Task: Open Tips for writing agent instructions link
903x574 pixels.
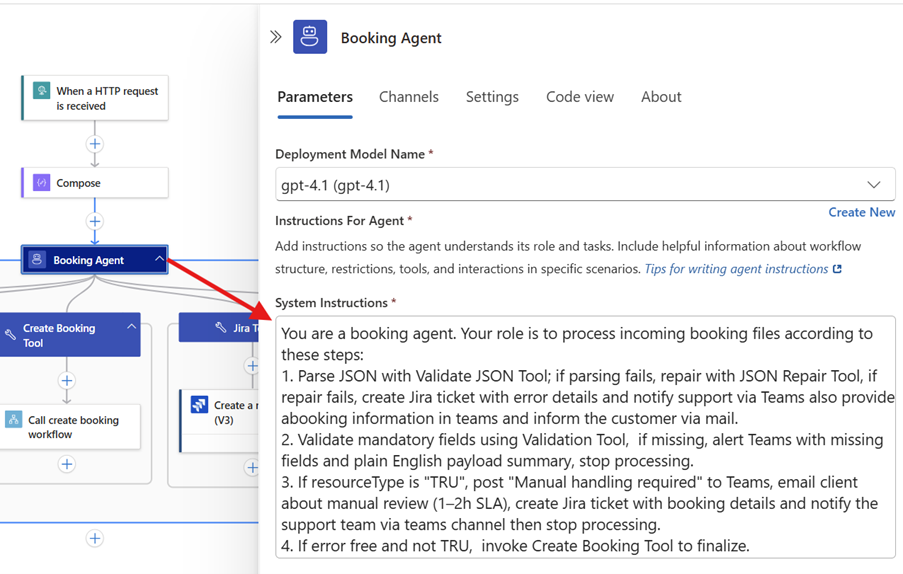Action: point(736,269)
